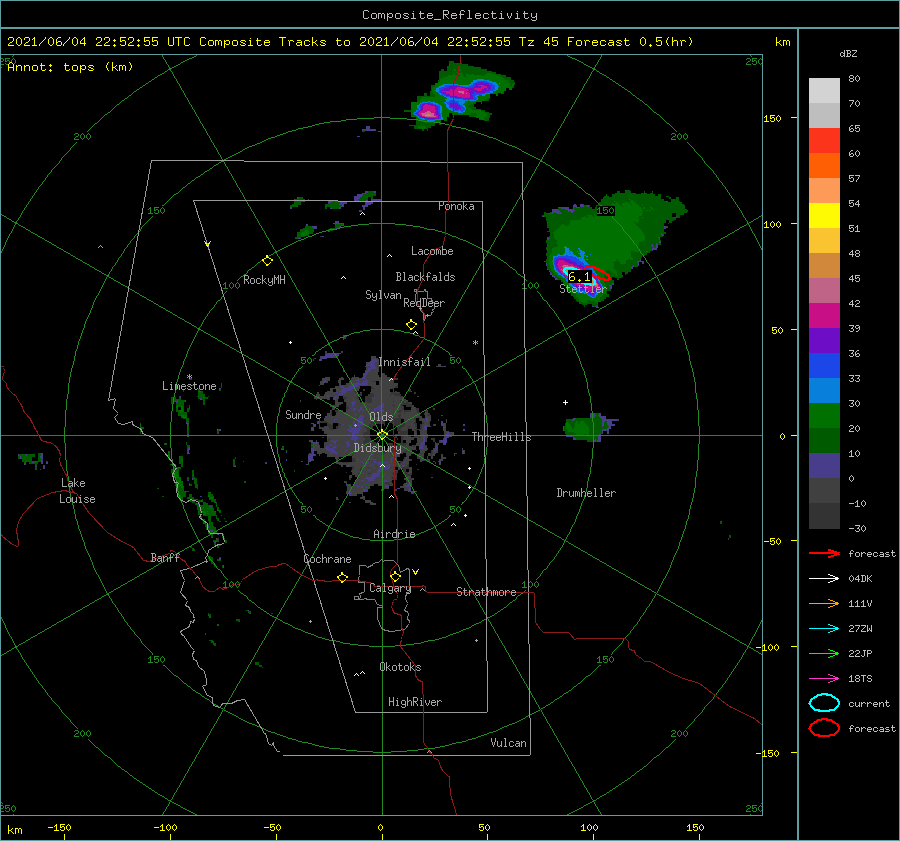Click the bright yellow swatch in dBZ scale
This screenshot has height=841, width=900.
(x=824, y=215)
